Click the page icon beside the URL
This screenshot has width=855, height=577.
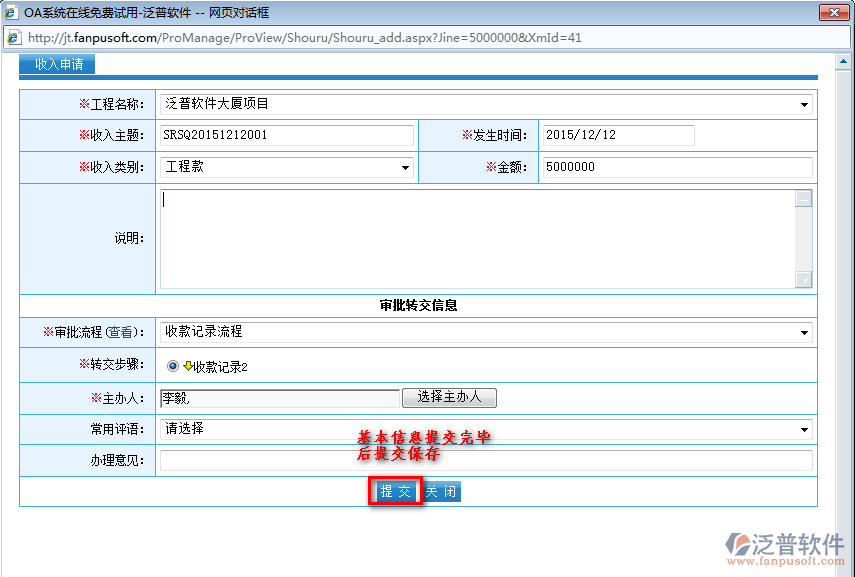[x=14, y=38]
